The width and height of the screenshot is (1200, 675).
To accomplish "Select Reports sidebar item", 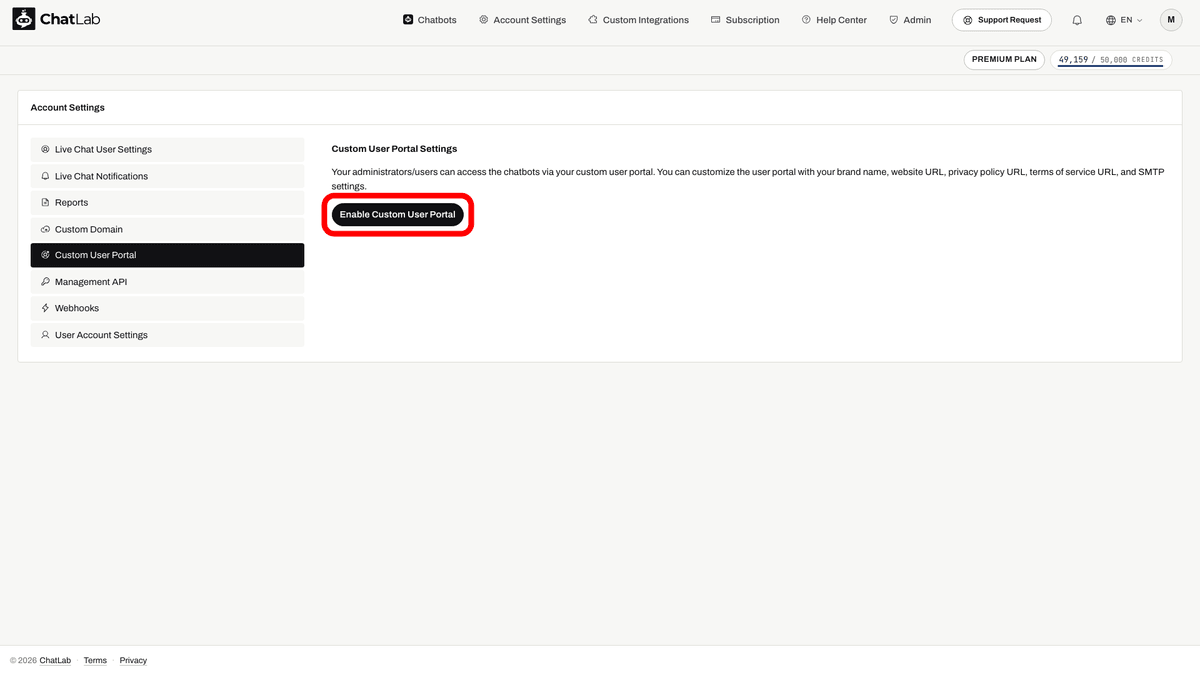I will 167,203.
